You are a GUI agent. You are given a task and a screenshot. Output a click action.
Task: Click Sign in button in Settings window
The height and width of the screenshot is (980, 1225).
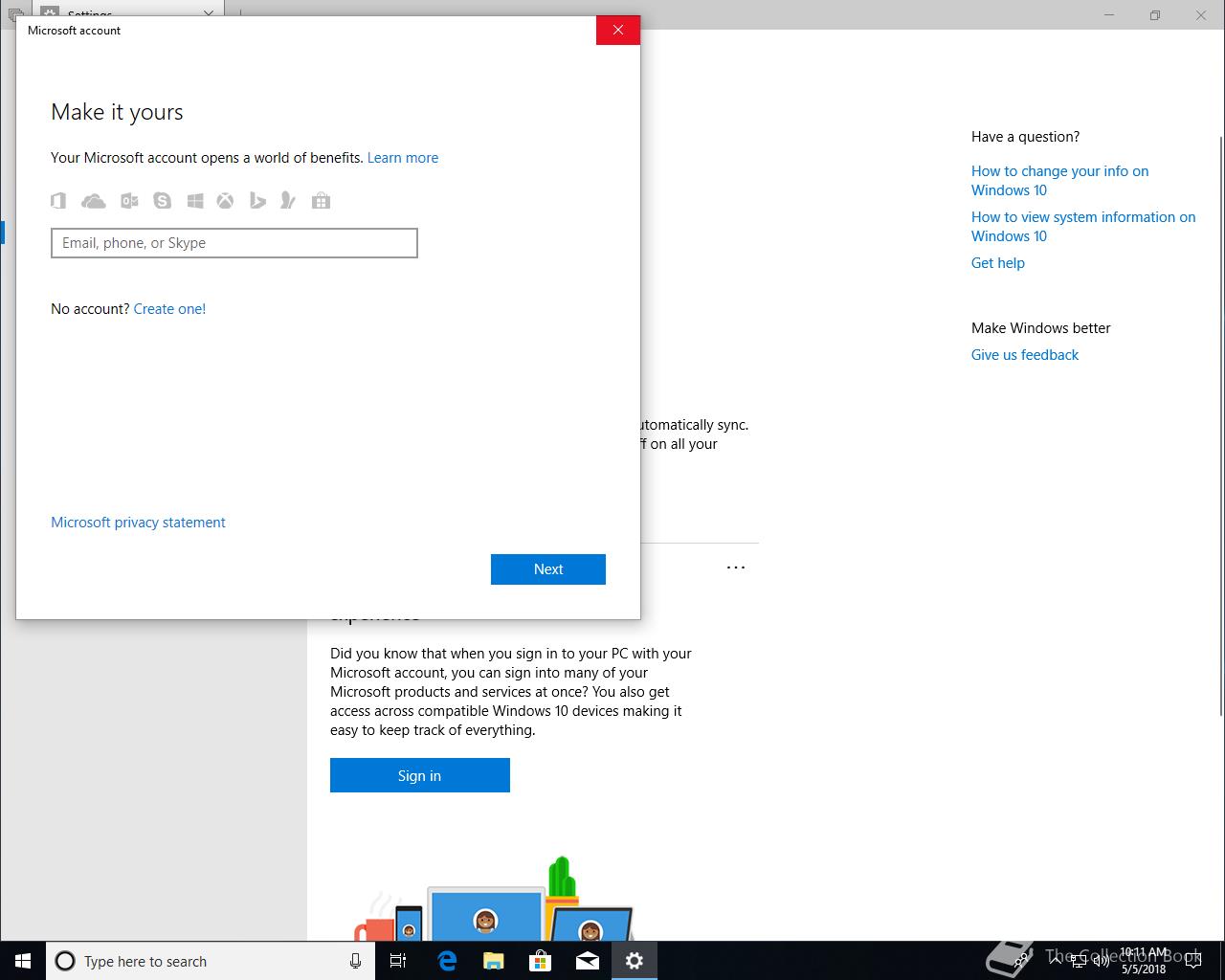[420, 775]
